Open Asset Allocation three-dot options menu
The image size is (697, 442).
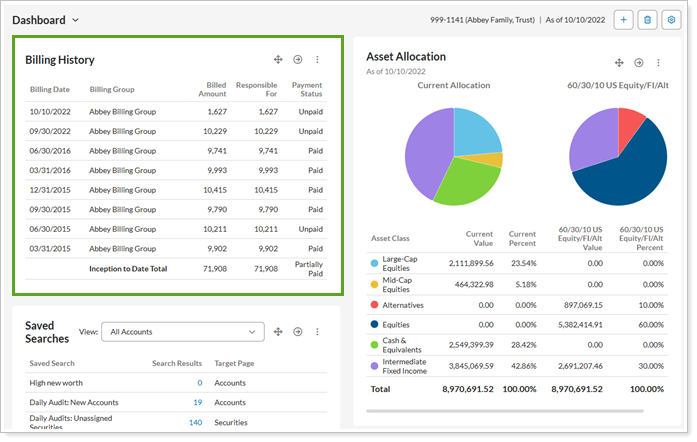(658, 63)
